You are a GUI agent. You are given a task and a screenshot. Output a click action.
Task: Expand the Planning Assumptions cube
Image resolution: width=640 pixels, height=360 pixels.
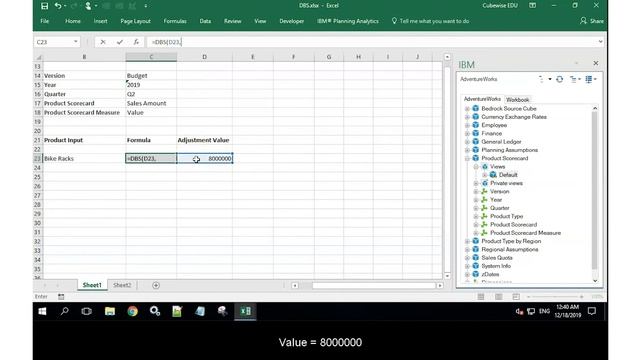(467, 150)
